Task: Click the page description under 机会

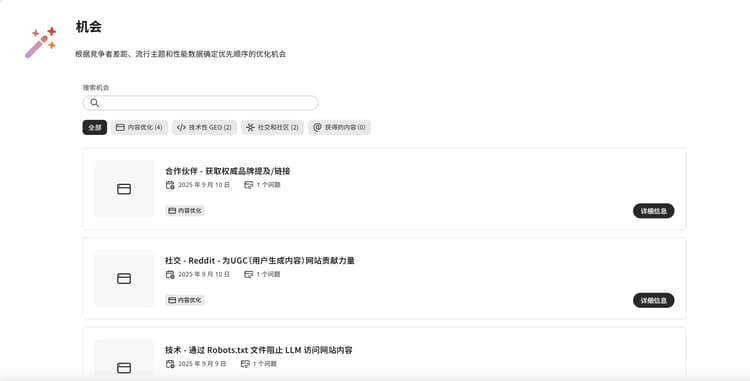Action: coord(180,54)
